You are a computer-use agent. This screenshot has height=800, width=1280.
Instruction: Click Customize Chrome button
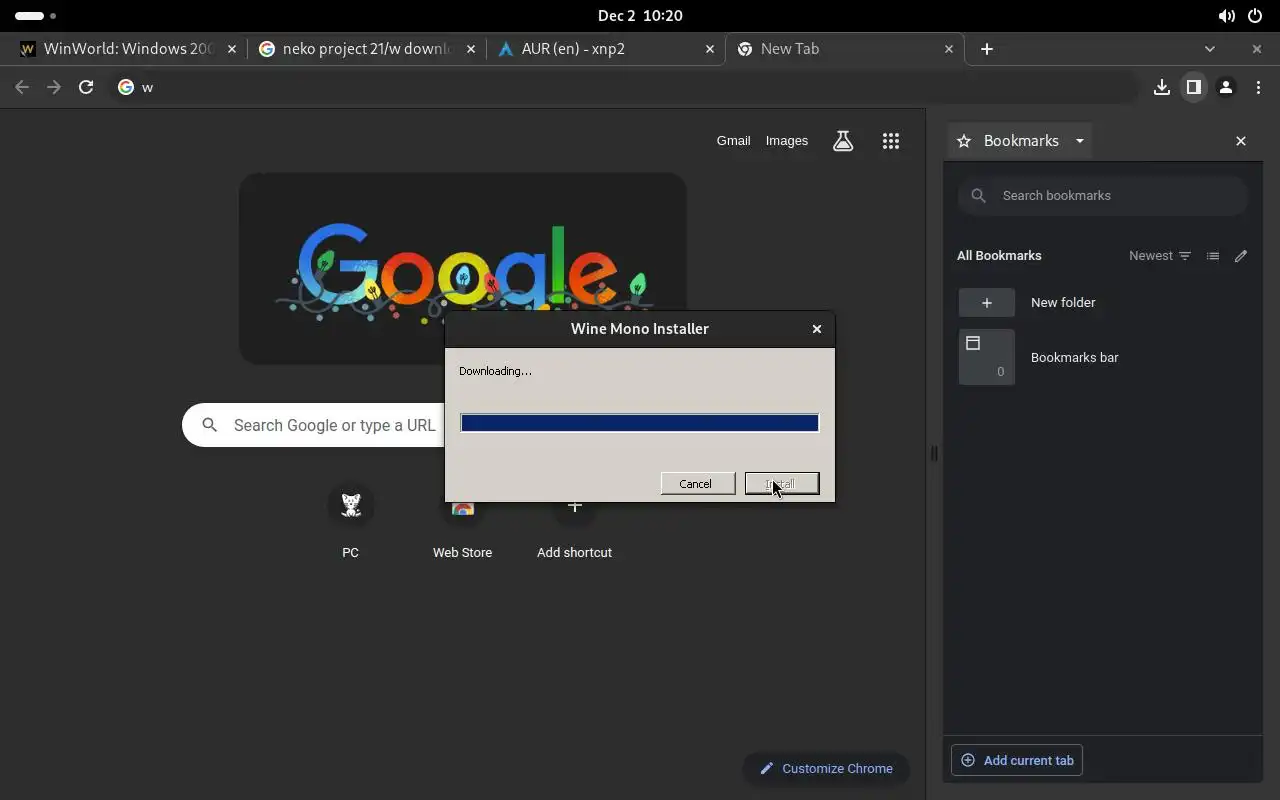coord(826,768)
